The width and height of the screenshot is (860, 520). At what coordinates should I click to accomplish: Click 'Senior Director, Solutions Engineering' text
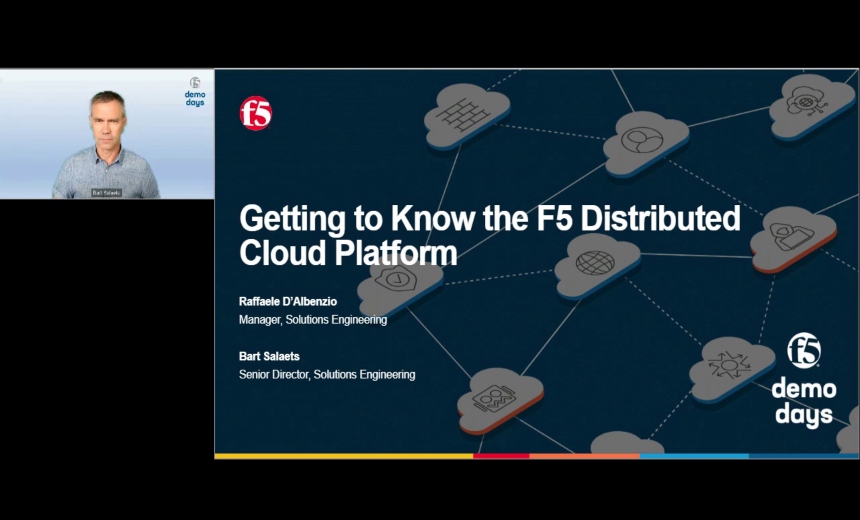tap(327, 375)
